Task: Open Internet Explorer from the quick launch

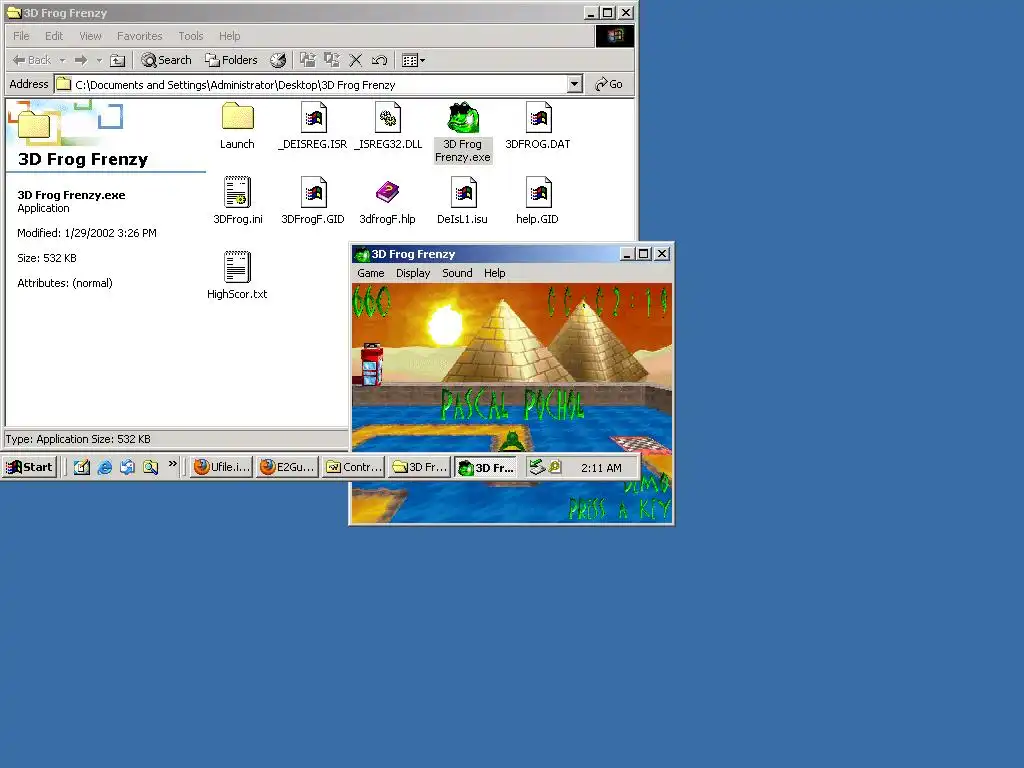Action: point(104,468)
